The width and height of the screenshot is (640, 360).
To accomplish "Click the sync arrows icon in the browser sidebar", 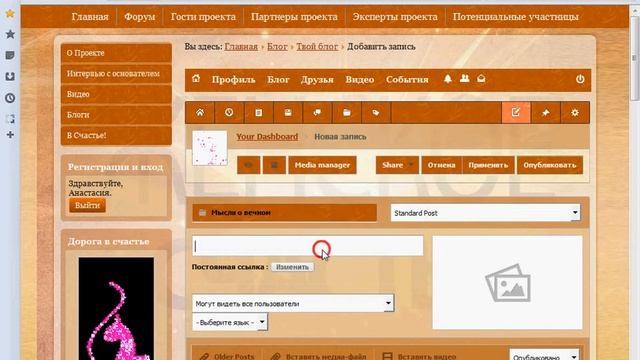I will 10,119.
